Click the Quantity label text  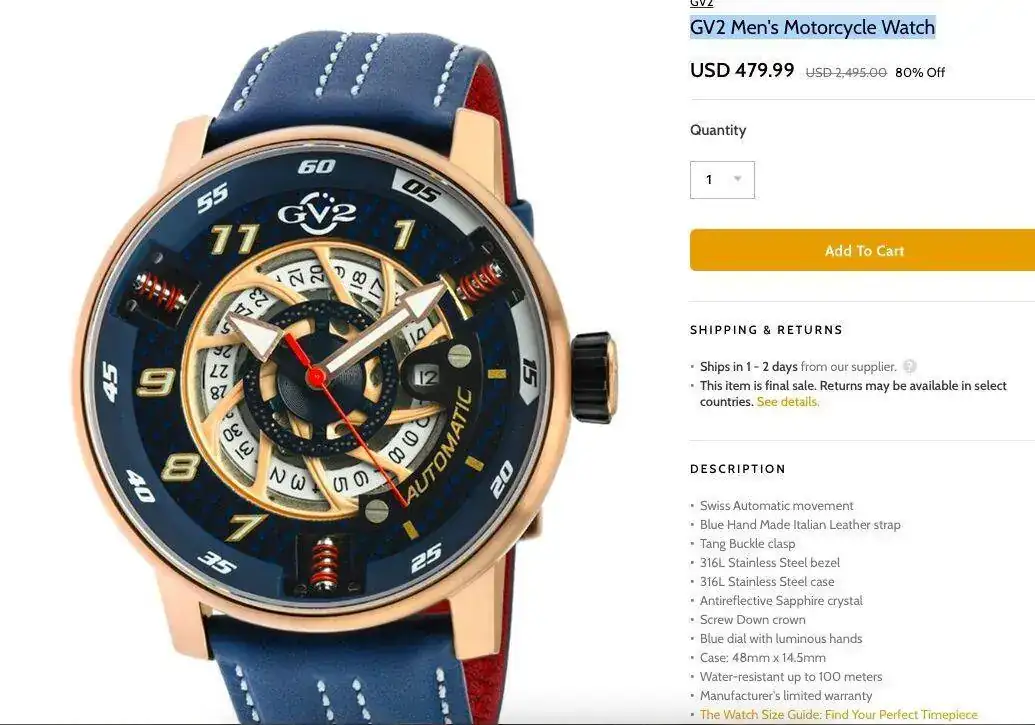[718, 130]
